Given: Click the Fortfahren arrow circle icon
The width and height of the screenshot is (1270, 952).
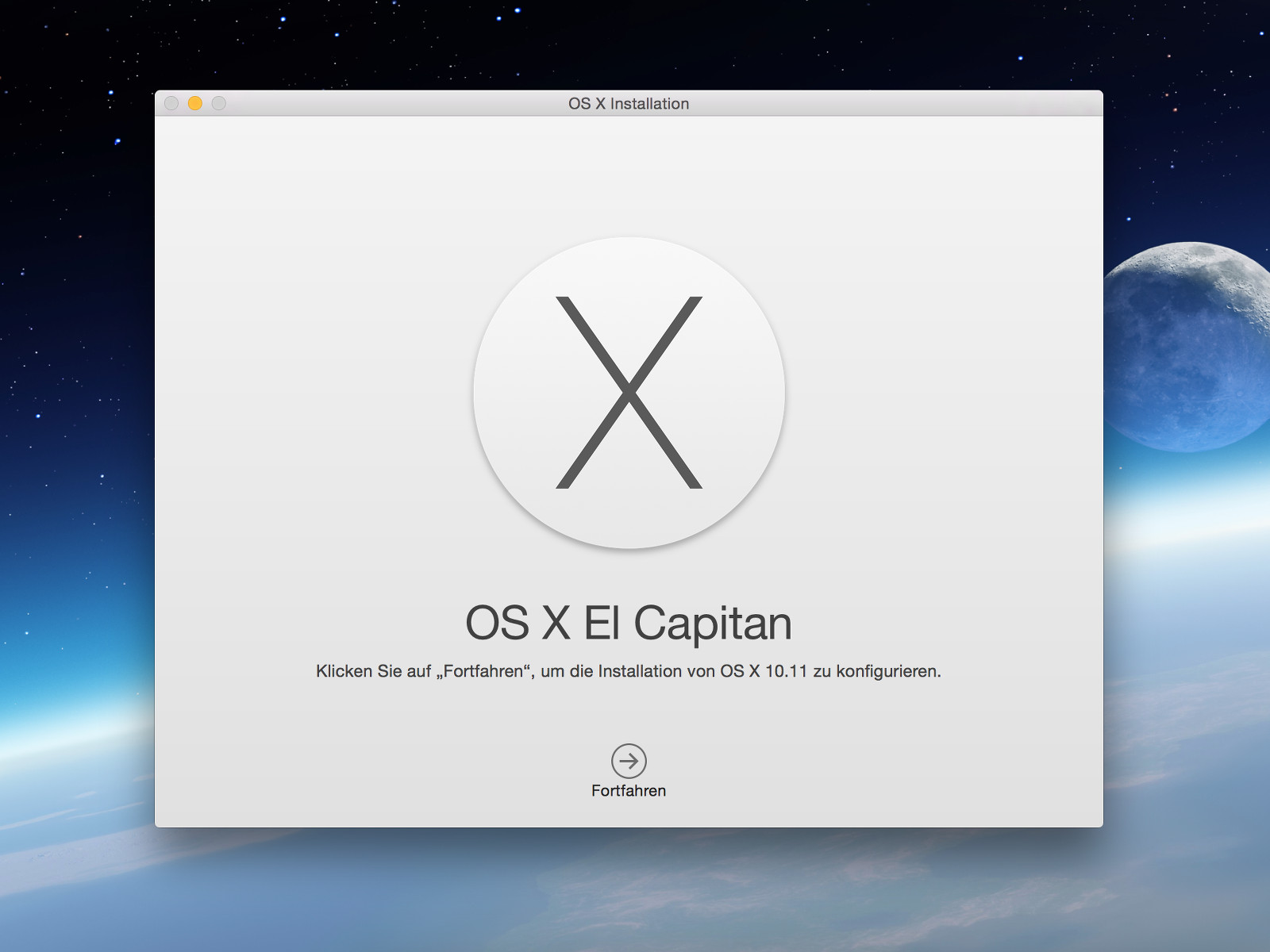Looking at the screenshot, I should coord(629,761).
